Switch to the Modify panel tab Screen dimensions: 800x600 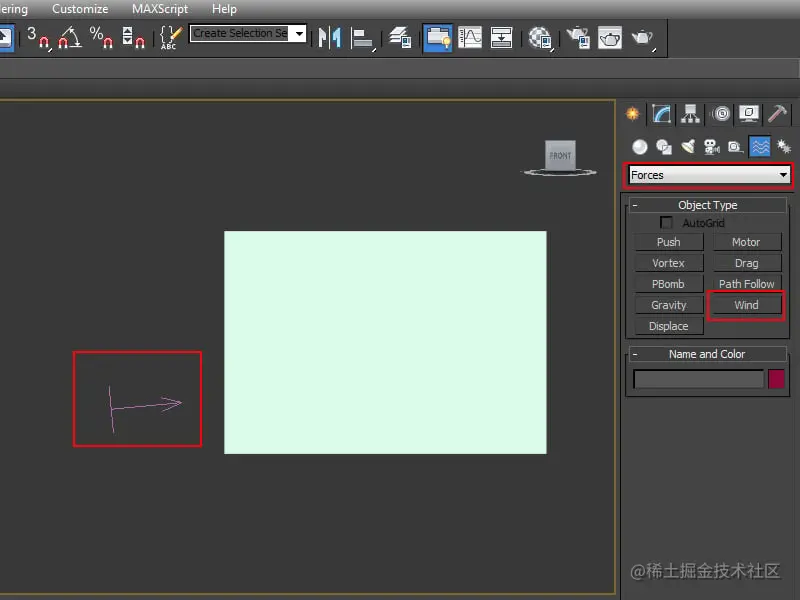[661, 113]
